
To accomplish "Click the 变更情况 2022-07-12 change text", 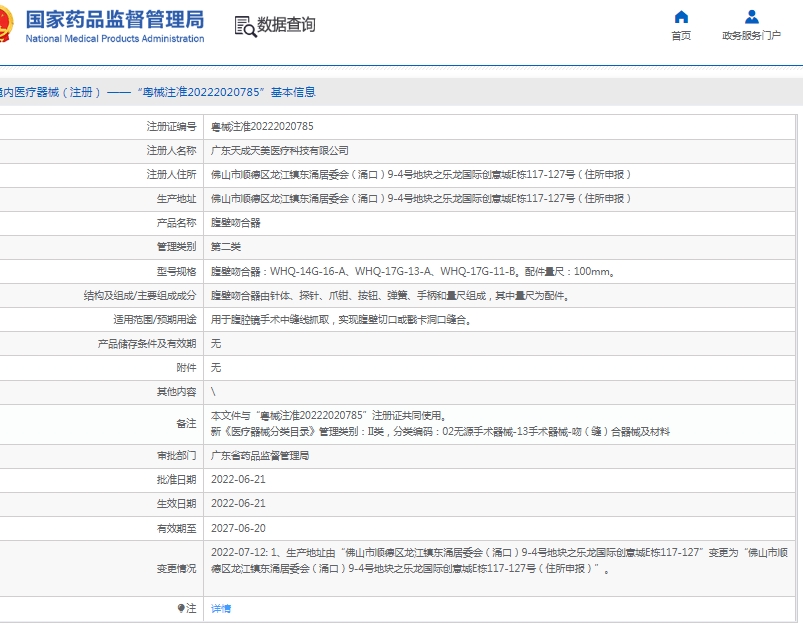I will tap(499, 560).
